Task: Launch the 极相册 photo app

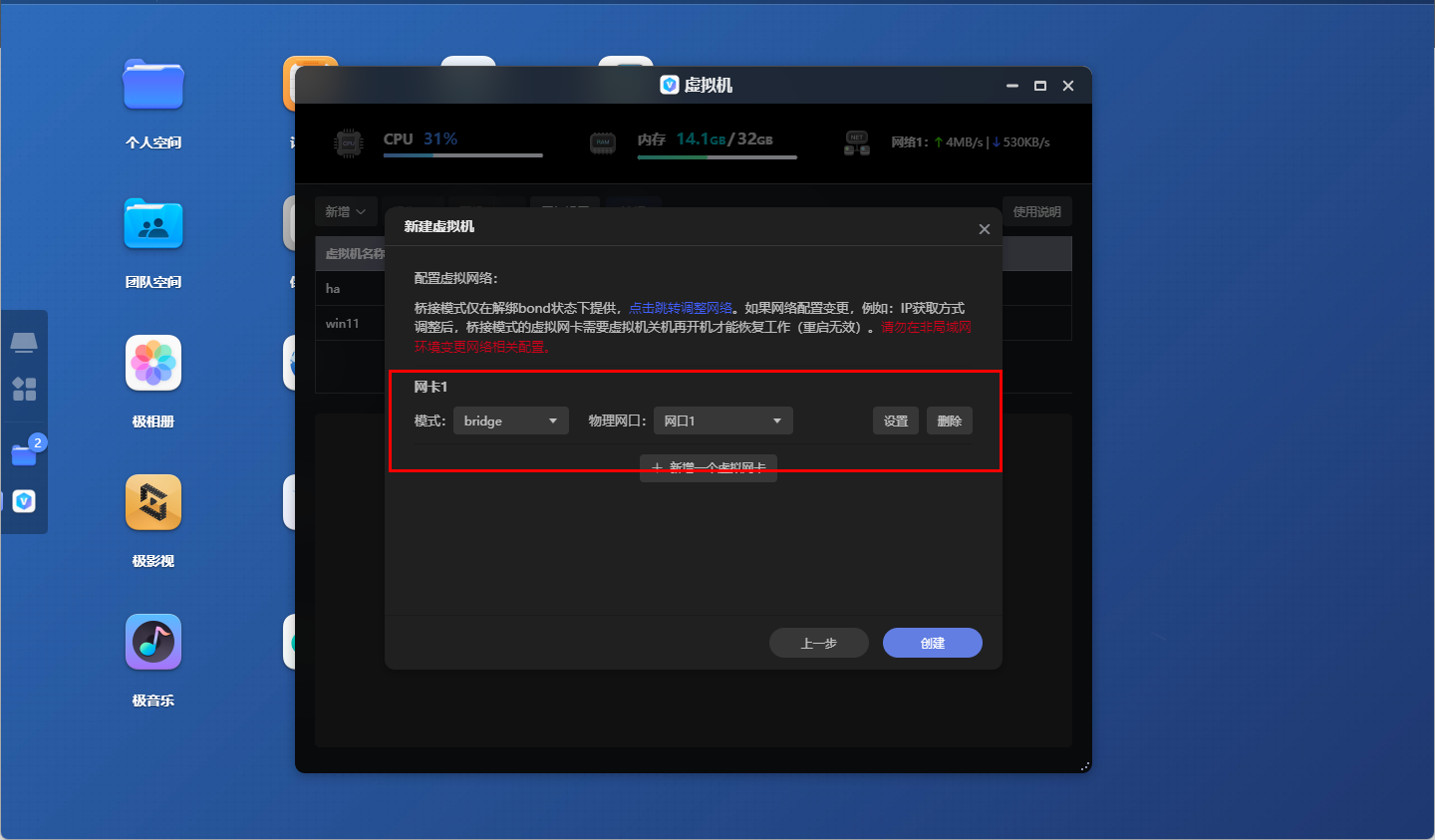Action: click(153, 363)
